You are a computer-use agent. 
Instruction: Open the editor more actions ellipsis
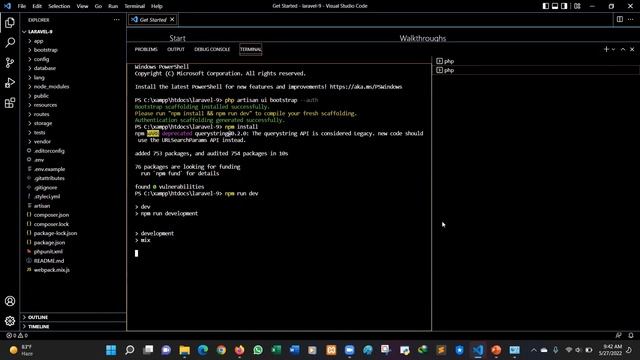tap(631, 19)
